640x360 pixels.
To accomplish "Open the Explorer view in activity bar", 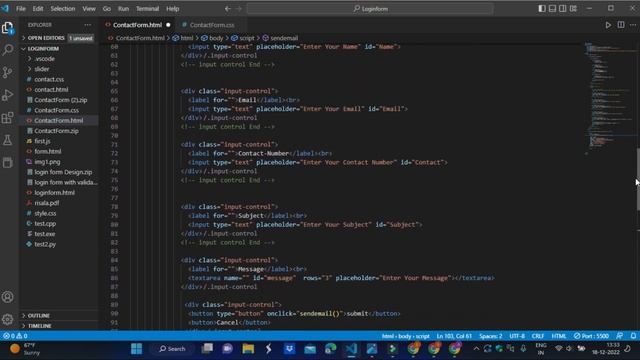I will 8,28.
